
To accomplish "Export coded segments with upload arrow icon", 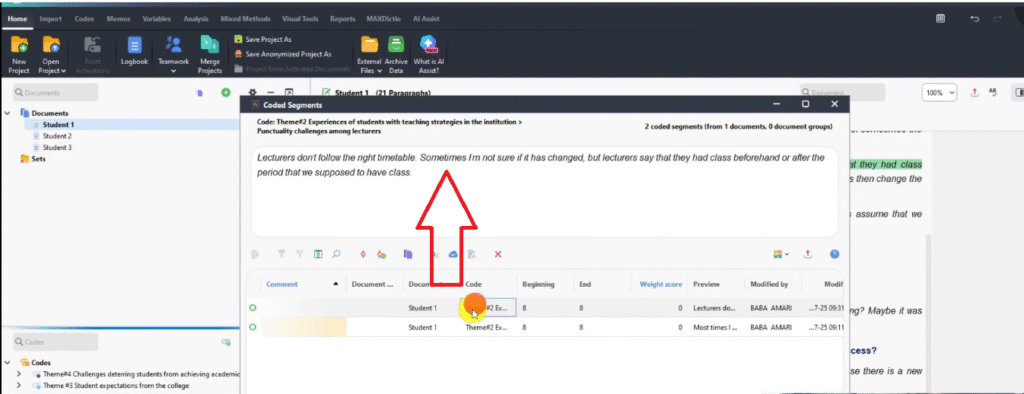I will tap(807, 254).
